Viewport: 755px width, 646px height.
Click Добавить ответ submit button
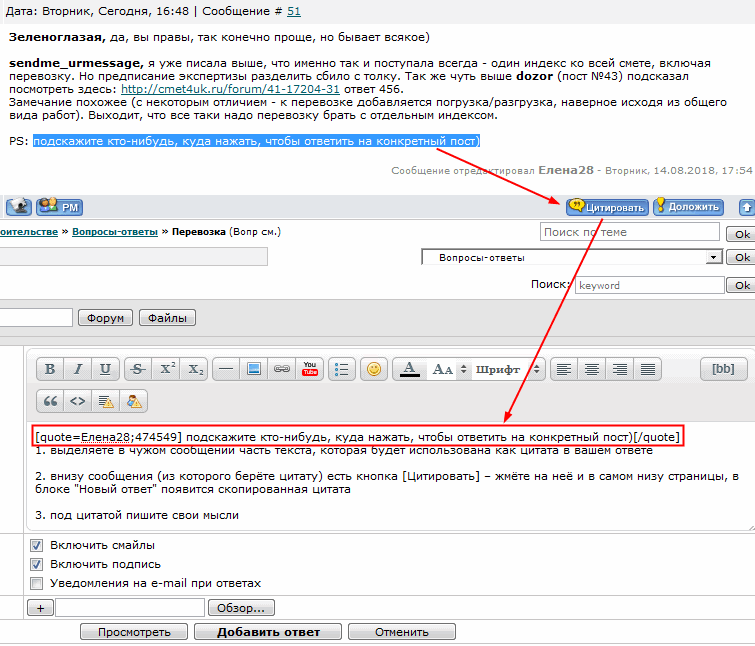[x=268, y=632]
